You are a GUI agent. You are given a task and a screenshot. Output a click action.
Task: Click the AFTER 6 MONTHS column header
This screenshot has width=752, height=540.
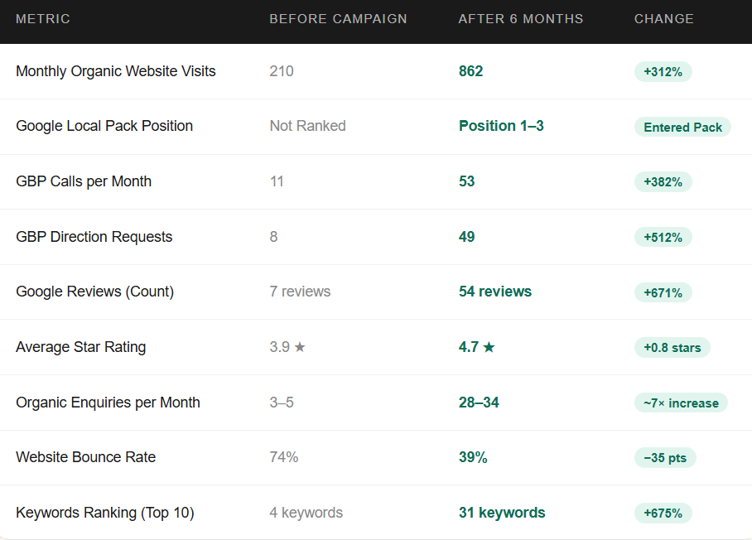tap(521, 19)
